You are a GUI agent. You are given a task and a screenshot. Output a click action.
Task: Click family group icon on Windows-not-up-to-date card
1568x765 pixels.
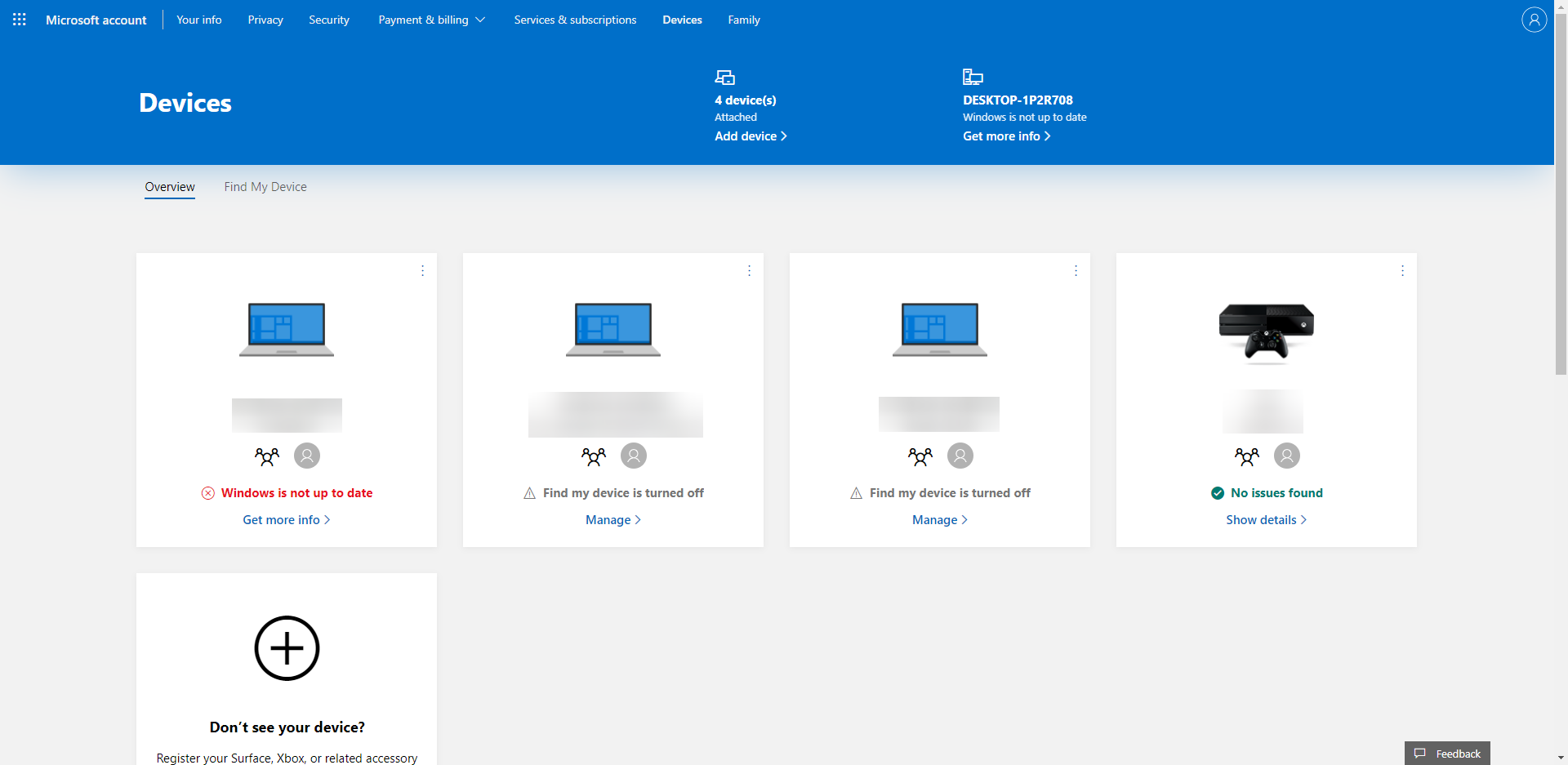pos(267,456)
